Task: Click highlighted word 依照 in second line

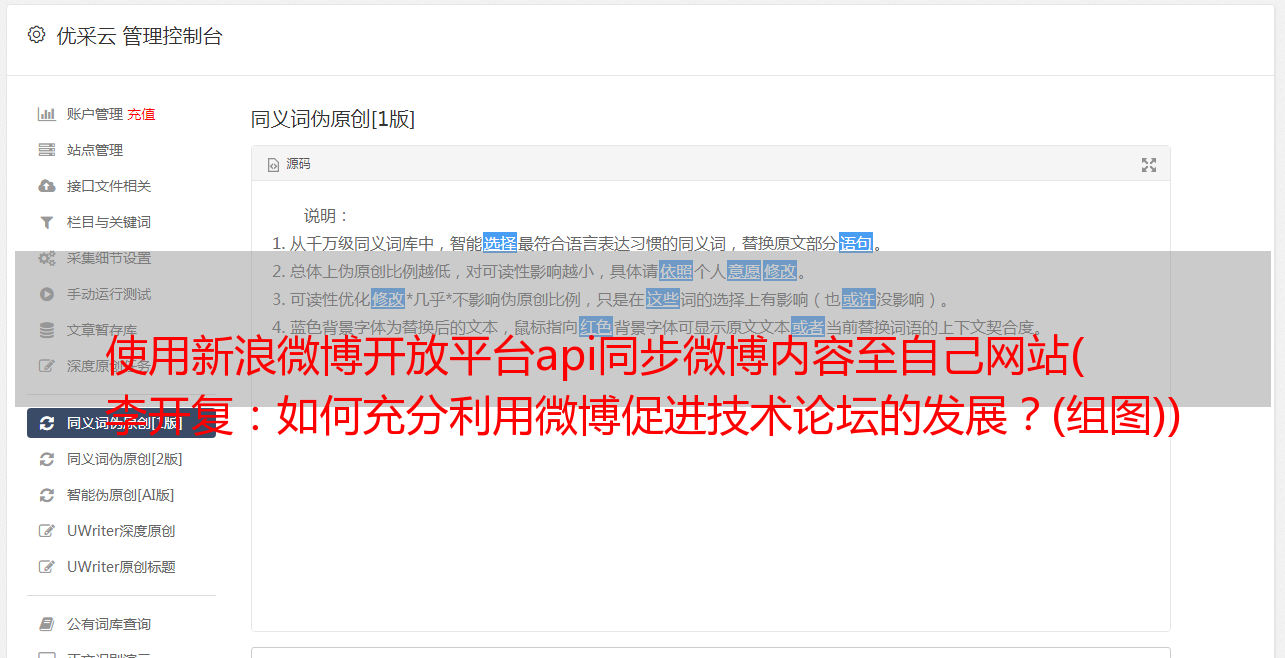Action: (675, 271)
